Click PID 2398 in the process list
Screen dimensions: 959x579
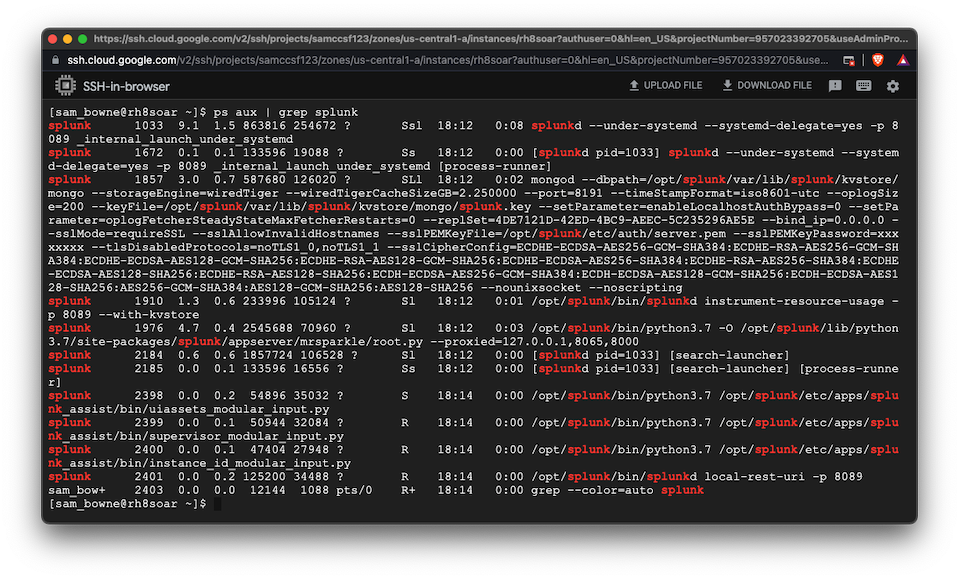[x=149, y=396]
